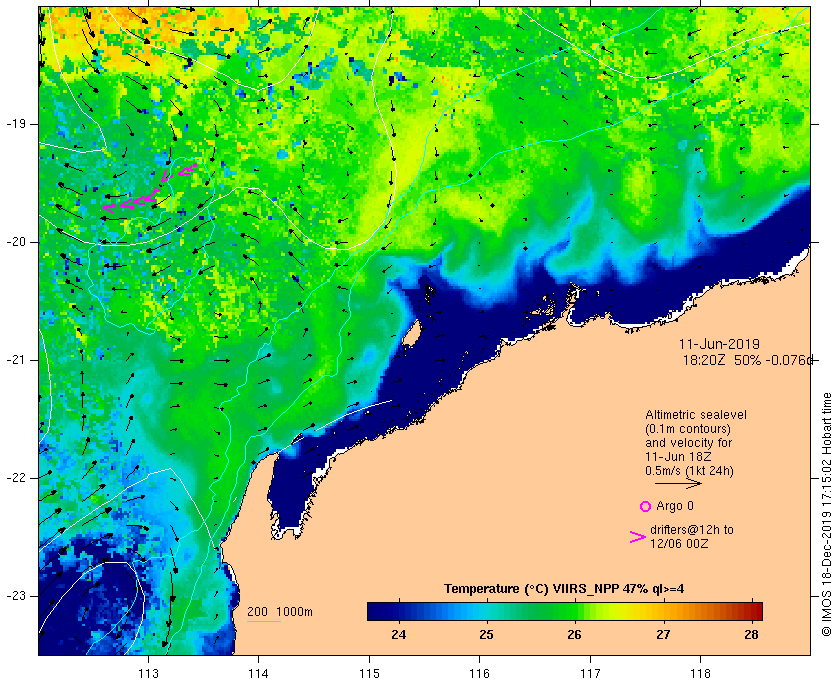840x680 pixels.
Task: Click the longitude axis label 116
Action: 479,673
